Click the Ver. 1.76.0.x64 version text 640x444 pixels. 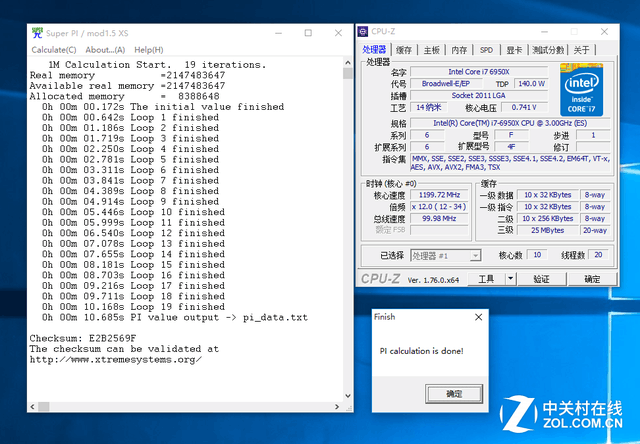pyautogui.click(x=433, y=280)
